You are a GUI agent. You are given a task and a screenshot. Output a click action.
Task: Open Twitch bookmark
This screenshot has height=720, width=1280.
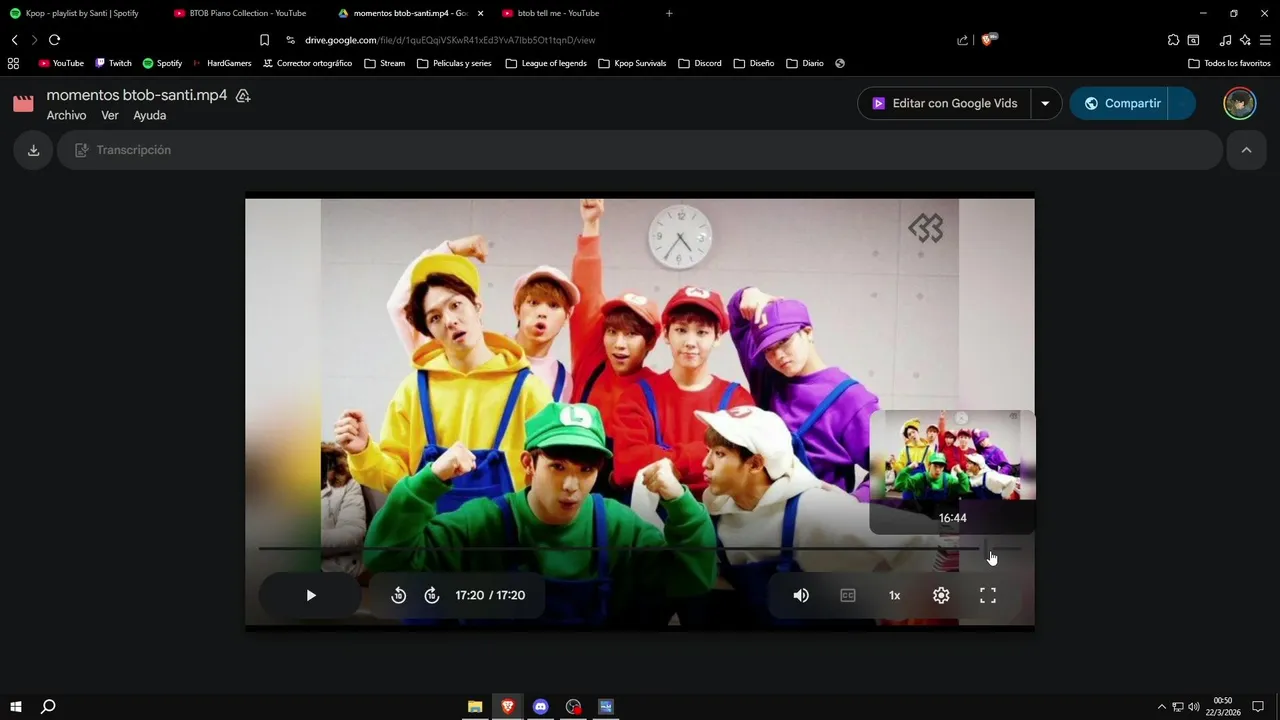113,63
